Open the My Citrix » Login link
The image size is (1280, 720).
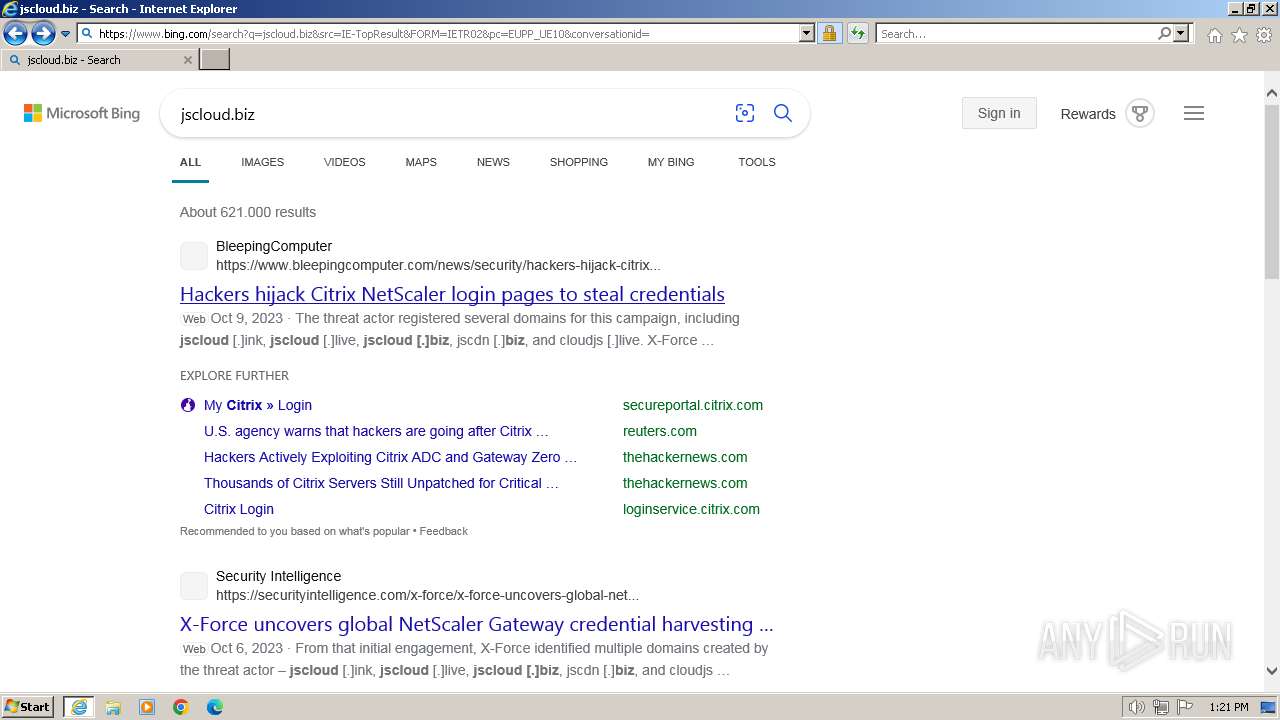pos(258,405)
